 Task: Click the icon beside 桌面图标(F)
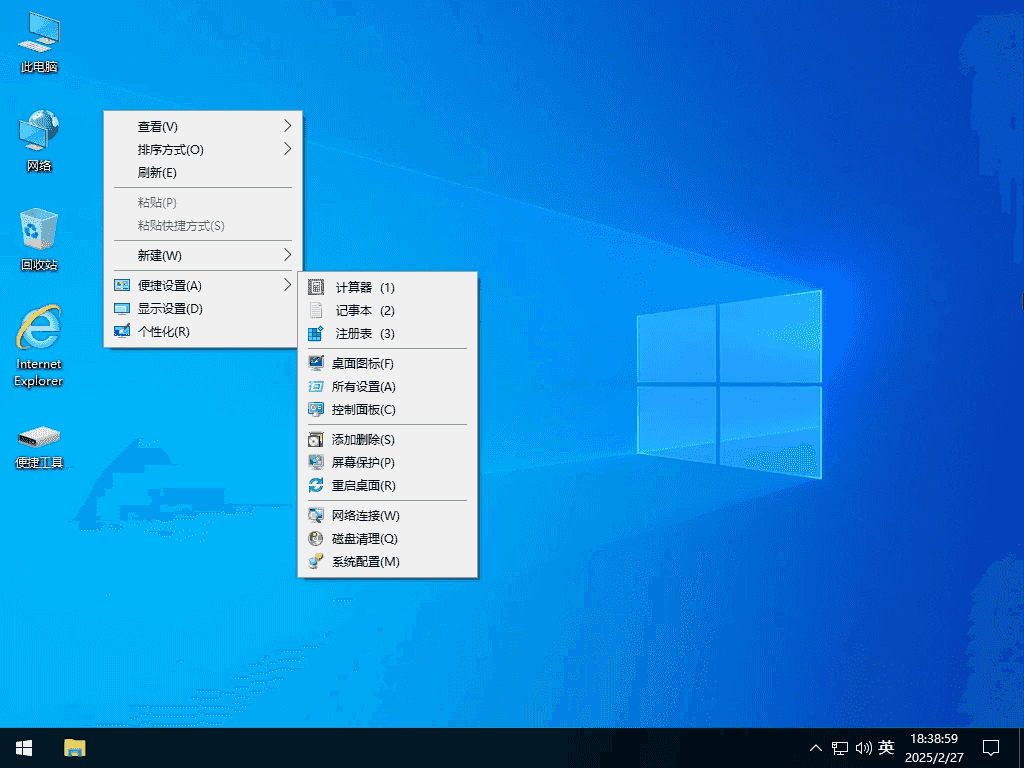click(316, 363)
